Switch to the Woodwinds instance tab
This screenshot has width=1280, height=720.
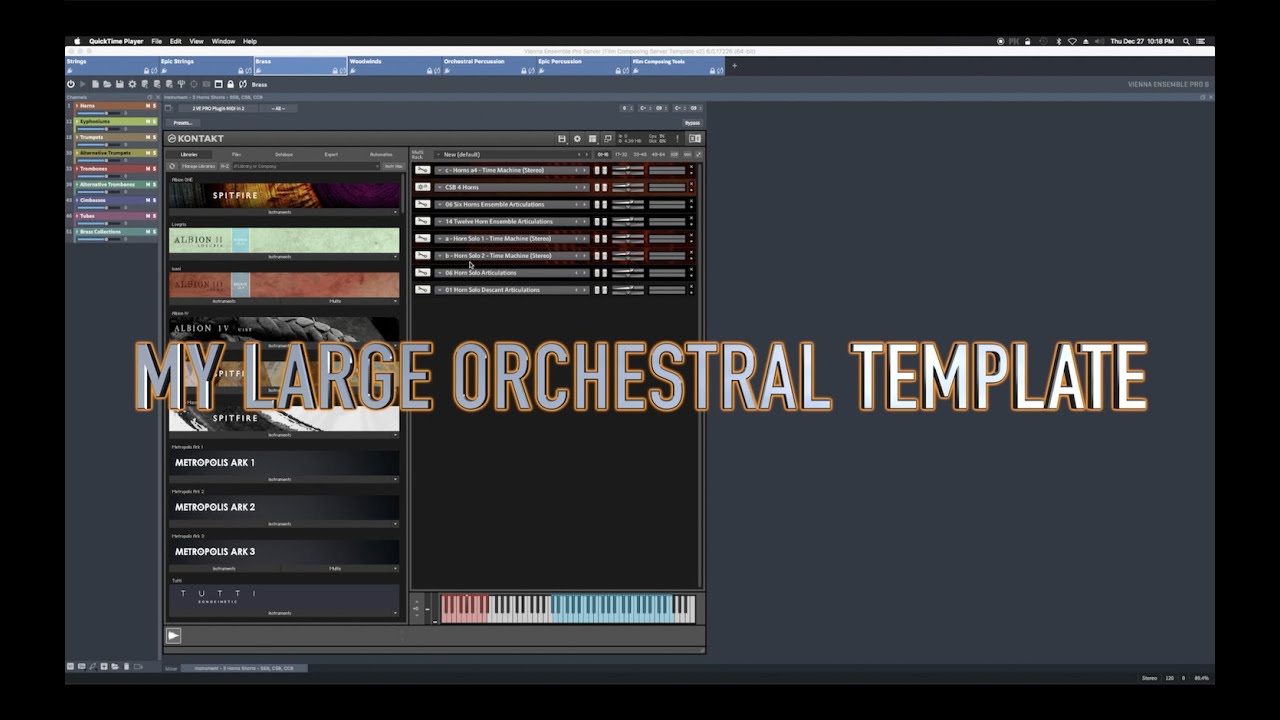pyautogui.click(x=395, y=66)
